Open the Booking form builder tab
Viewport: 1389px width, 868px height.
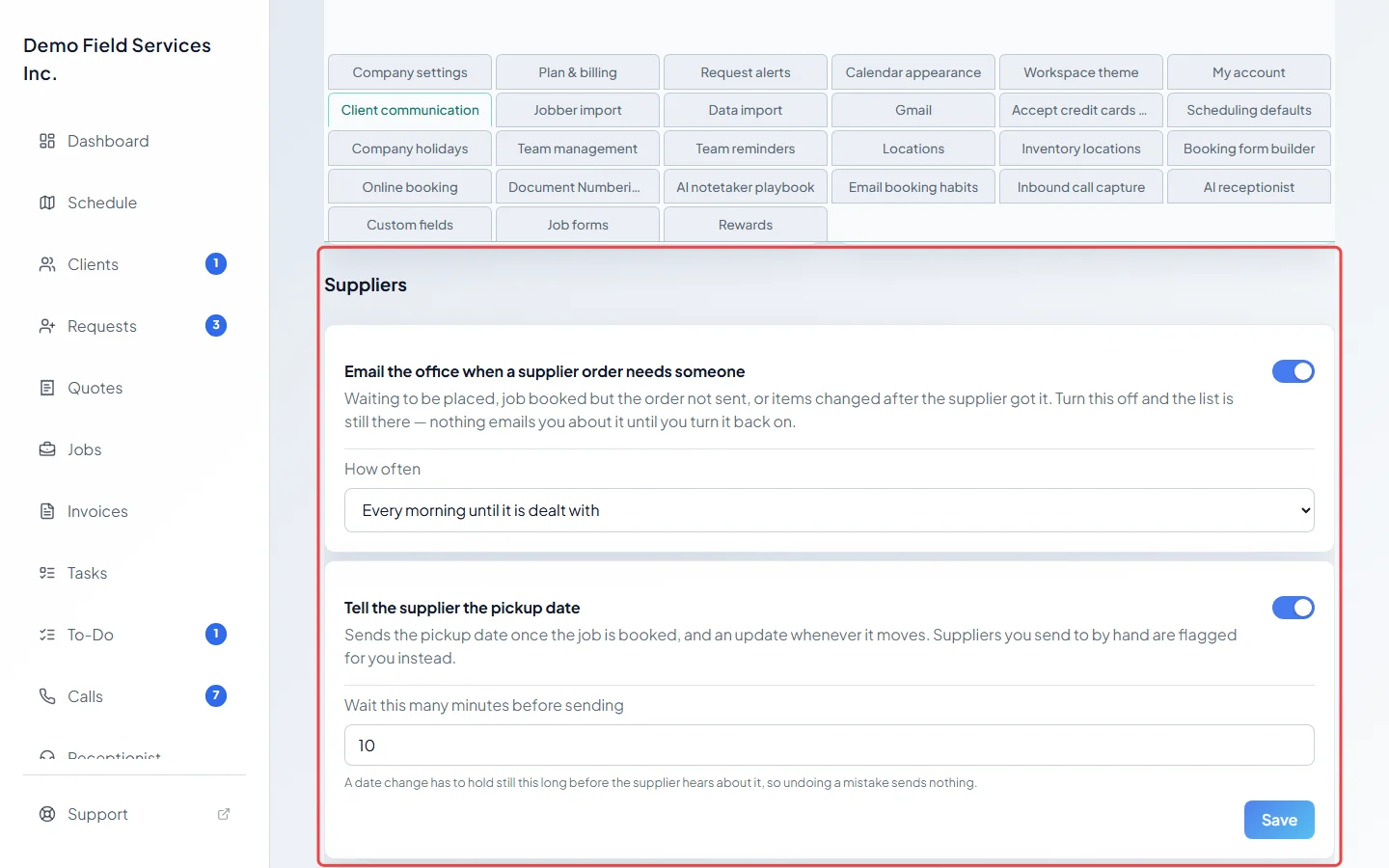[x=1249, y=149]
